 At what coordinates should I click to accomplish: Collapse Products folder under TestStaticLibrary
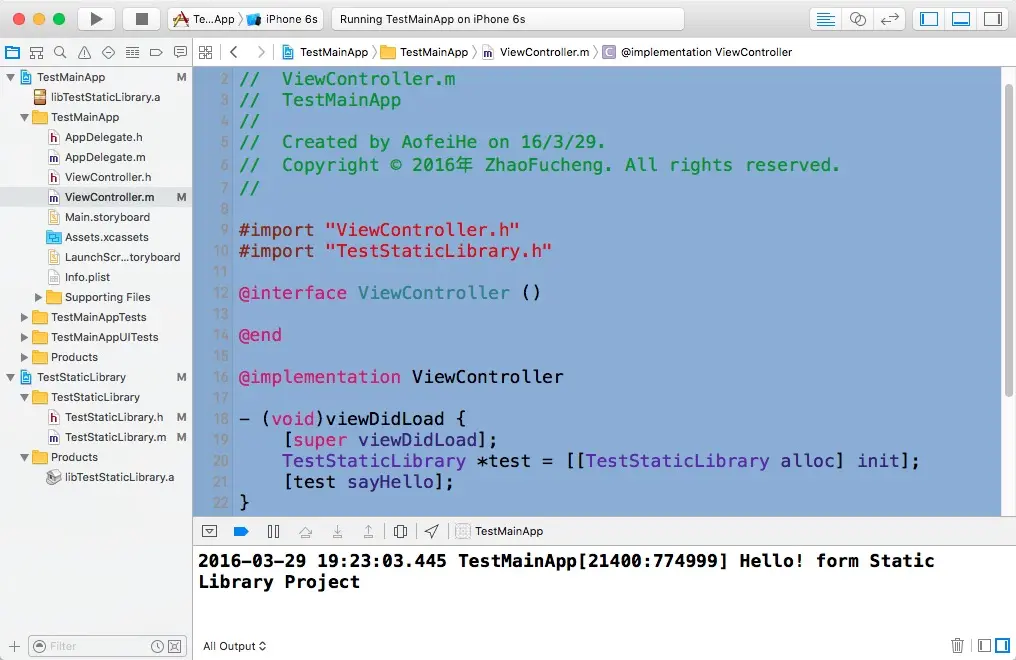click(24, 457)
